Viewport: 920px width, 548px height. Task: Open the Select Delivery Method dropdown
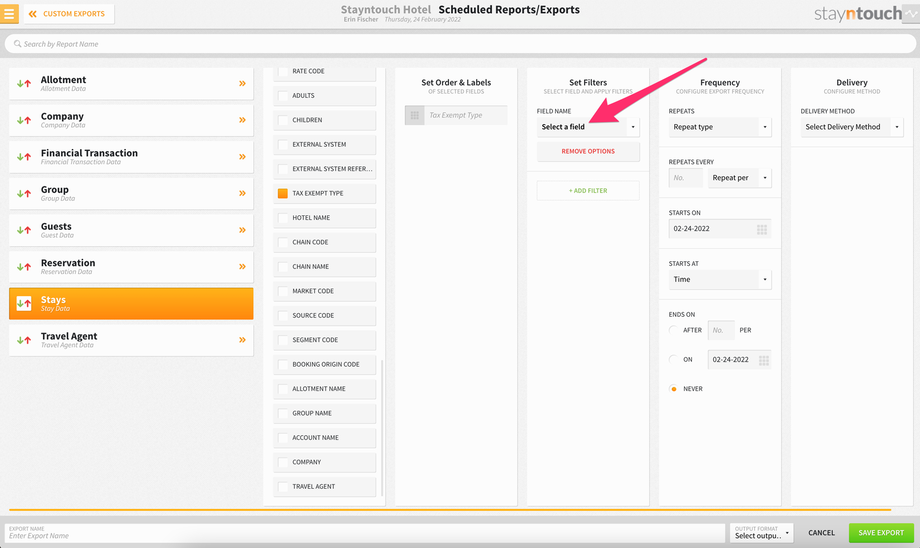(852, 127)
